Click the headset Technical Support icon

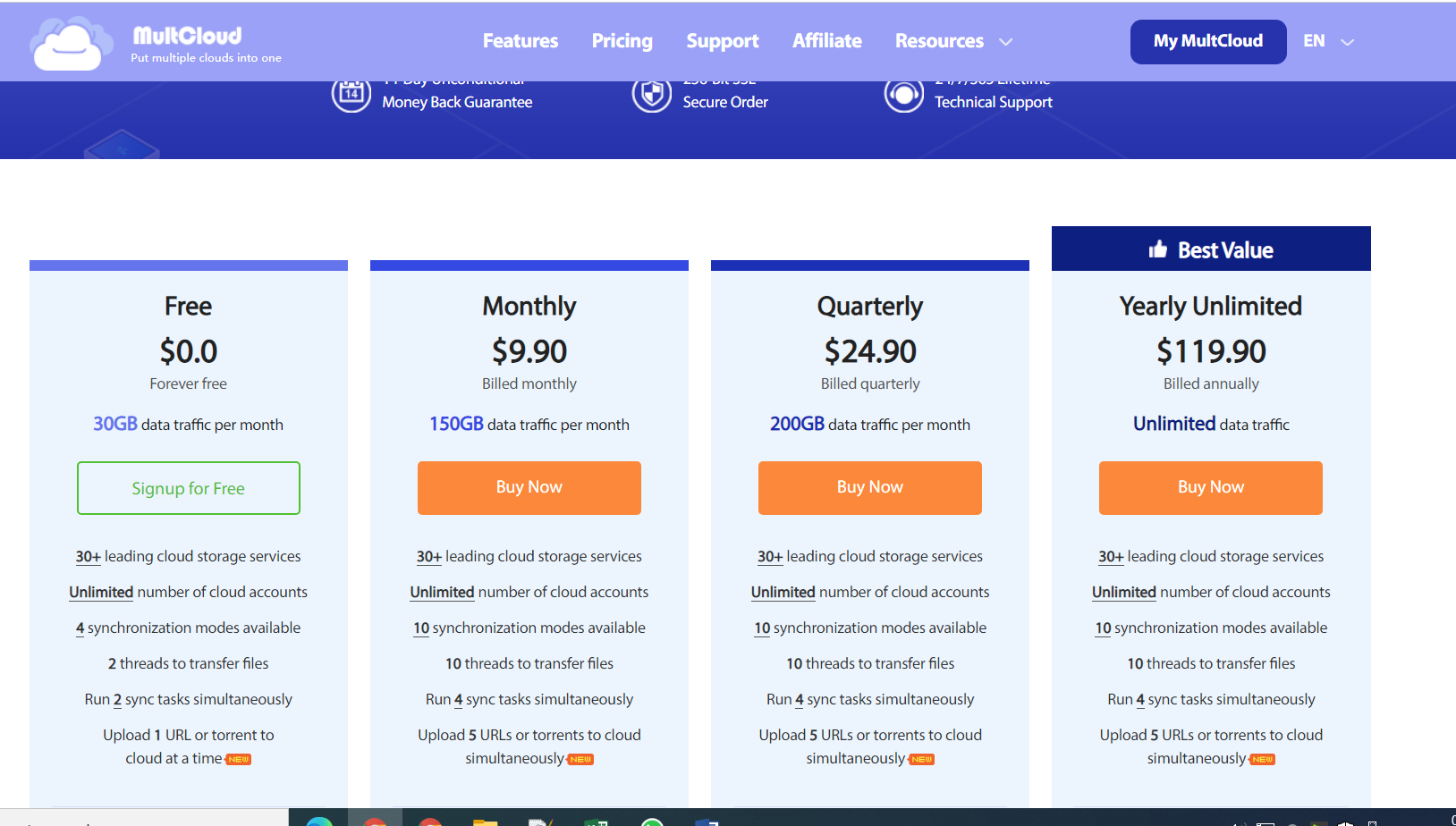click(904, 94)
